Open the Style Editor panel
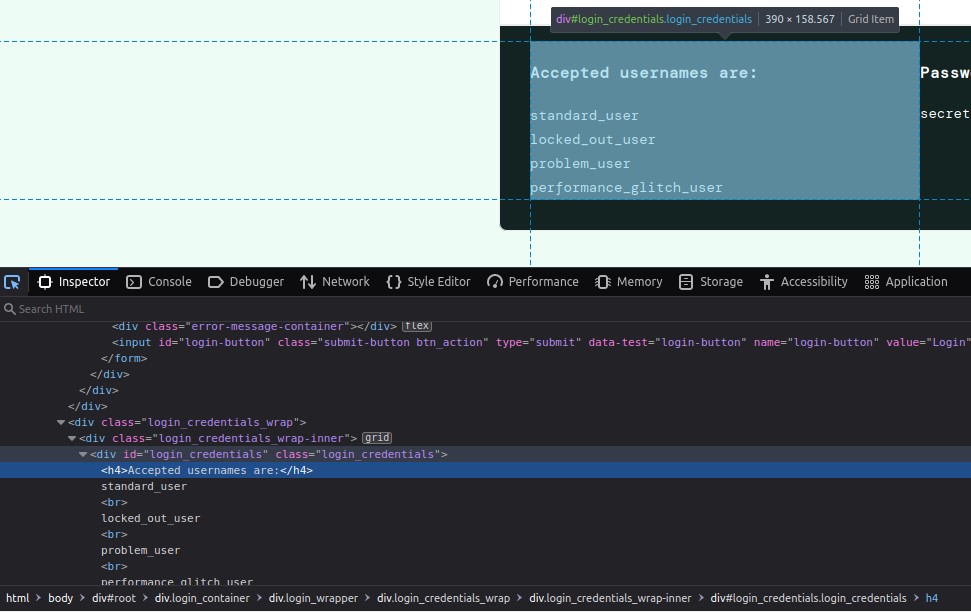The width and height of the screenshot is (971, 612). click(428, 282)
